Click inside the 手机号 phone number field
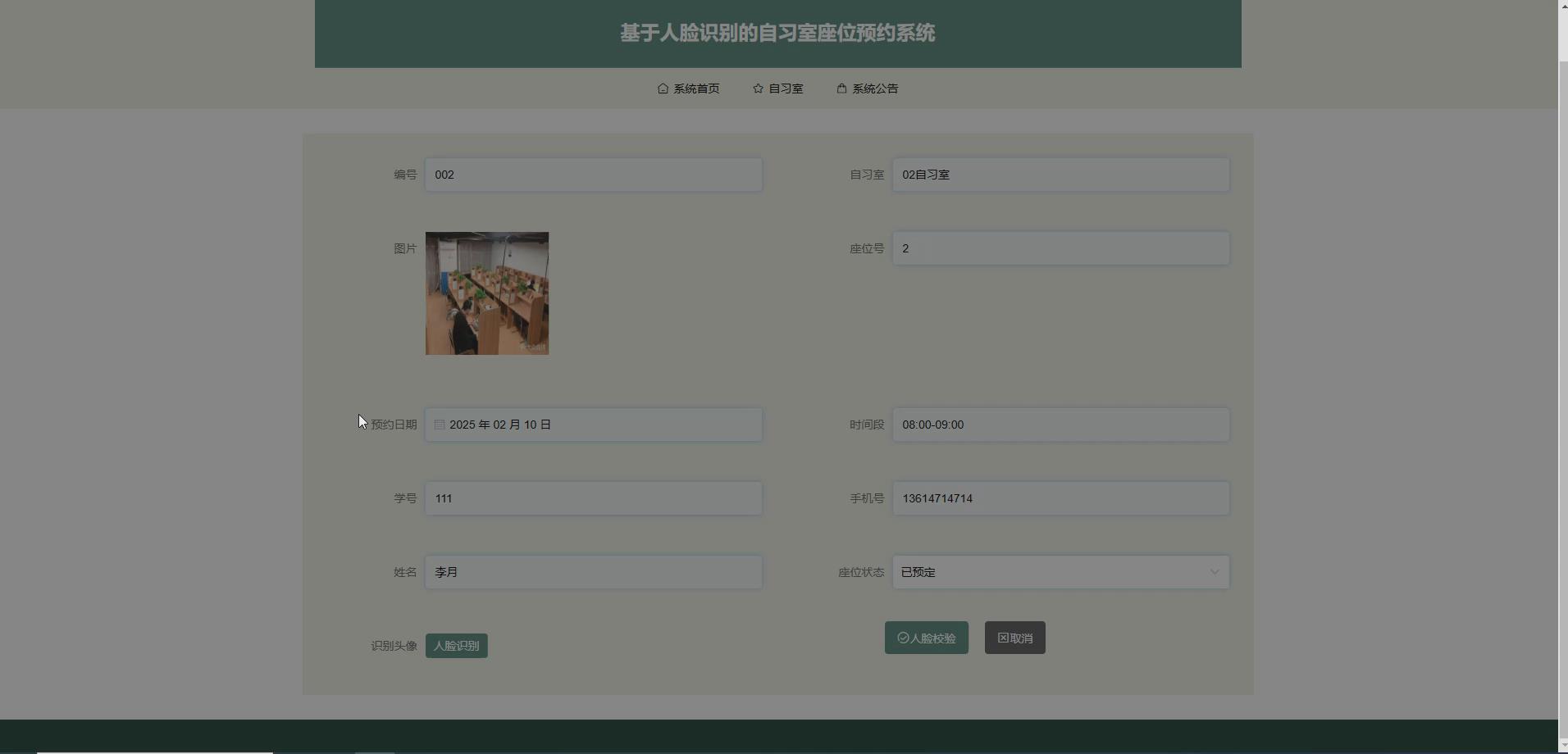 (1060, 498)
